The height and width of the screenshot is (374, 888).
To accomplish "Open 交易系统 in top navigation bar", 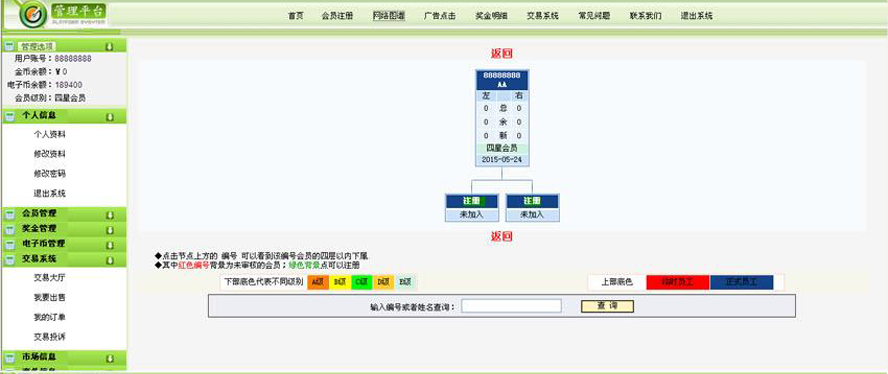I will [543, 16].
